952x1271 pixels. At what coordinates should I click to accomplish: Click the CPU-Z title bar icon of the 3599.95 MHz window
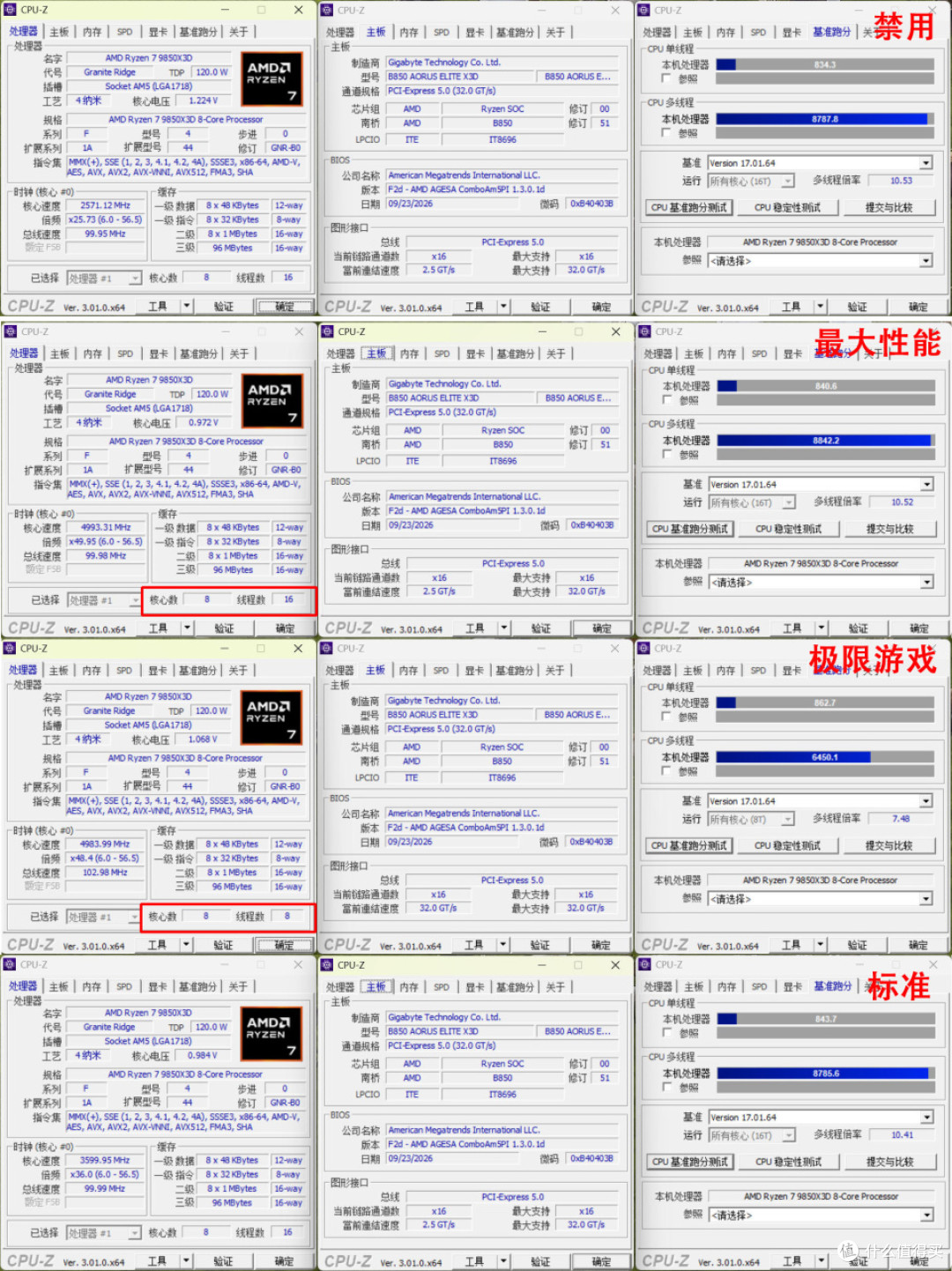coord(11,964)
